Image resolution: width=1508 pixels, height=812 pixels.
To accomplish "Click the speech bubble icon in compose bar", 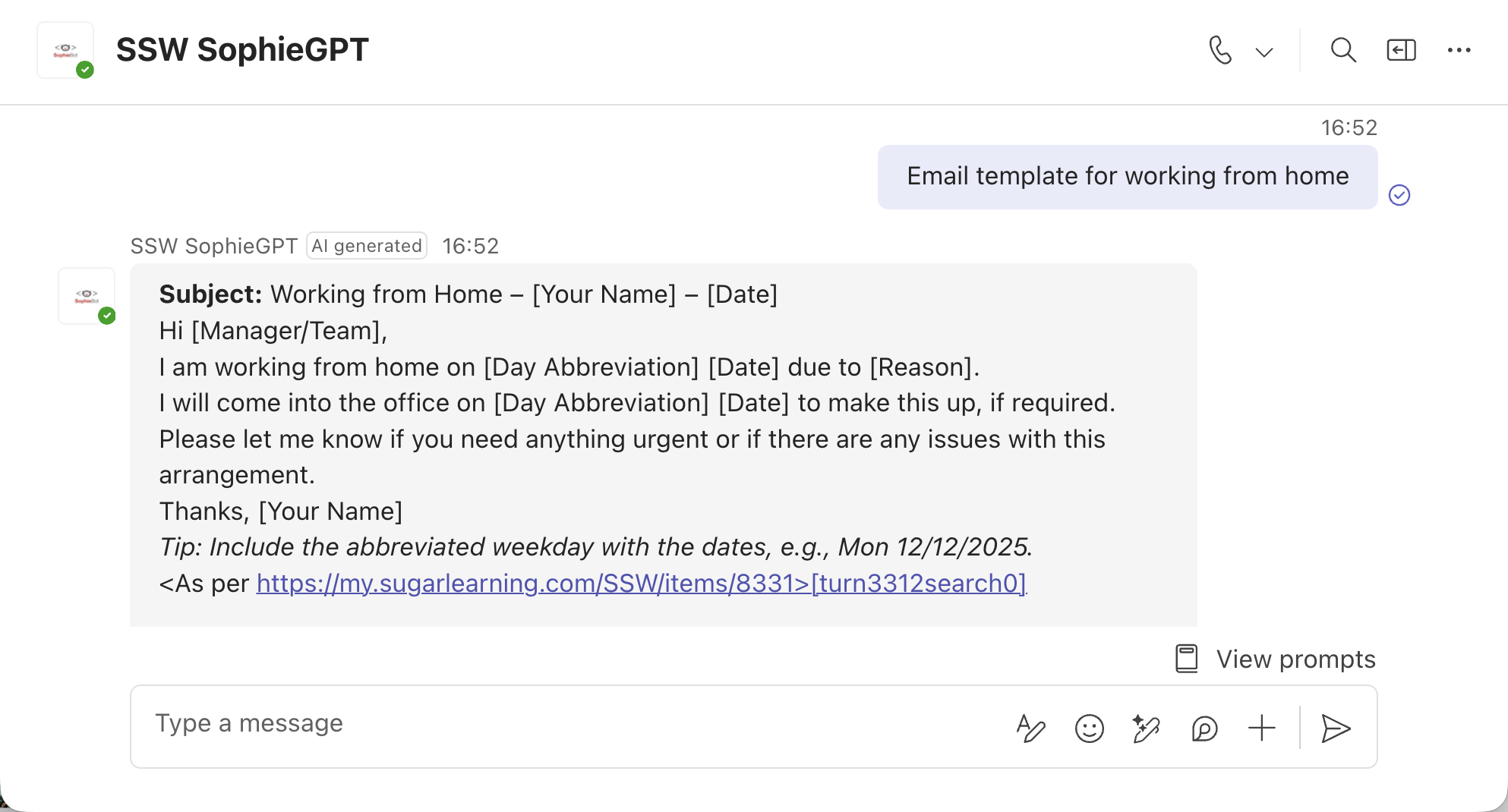I will (1204, 729).
